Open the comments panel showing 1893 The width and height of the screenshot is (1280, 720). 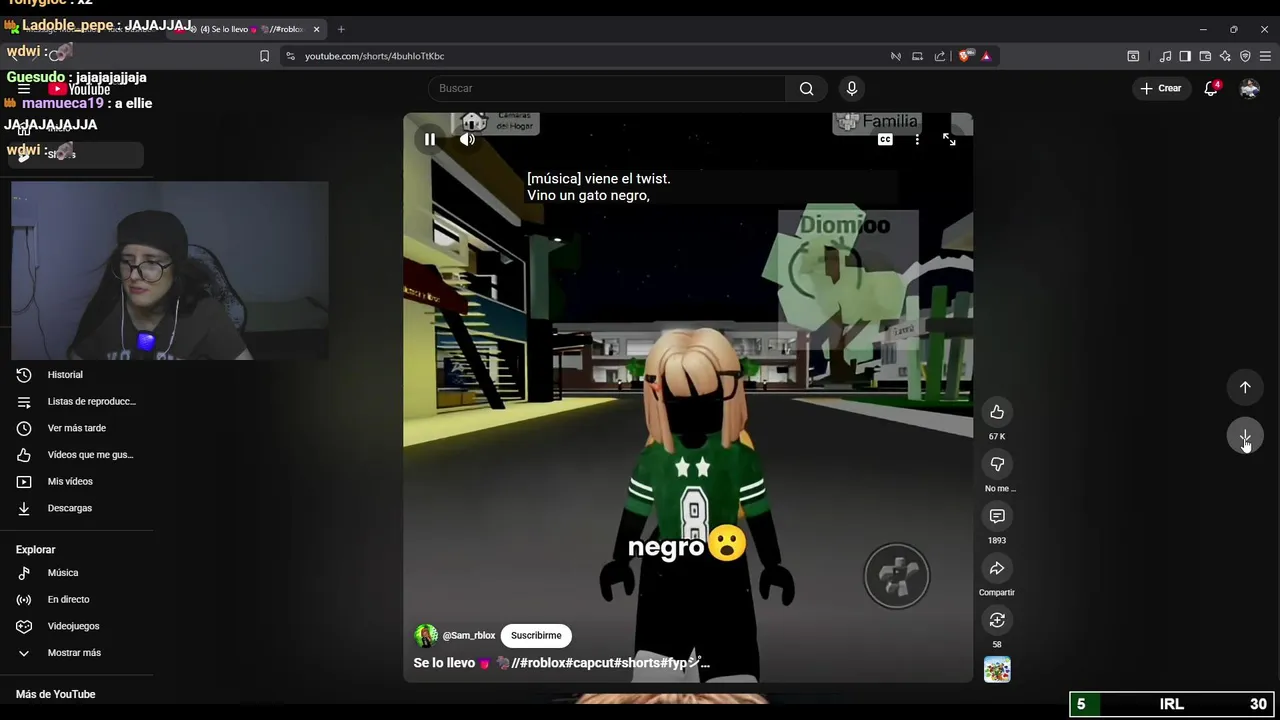click(997, 516)
